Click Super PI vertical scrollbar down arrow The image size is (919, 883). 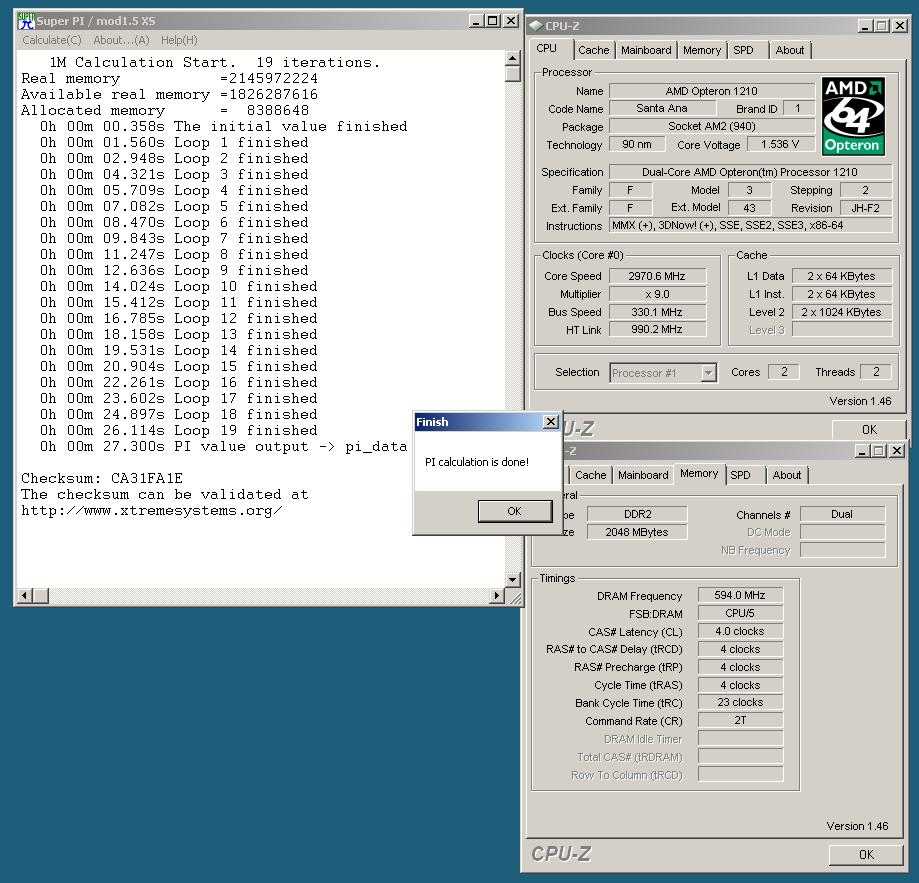click(x=512, y=579)
